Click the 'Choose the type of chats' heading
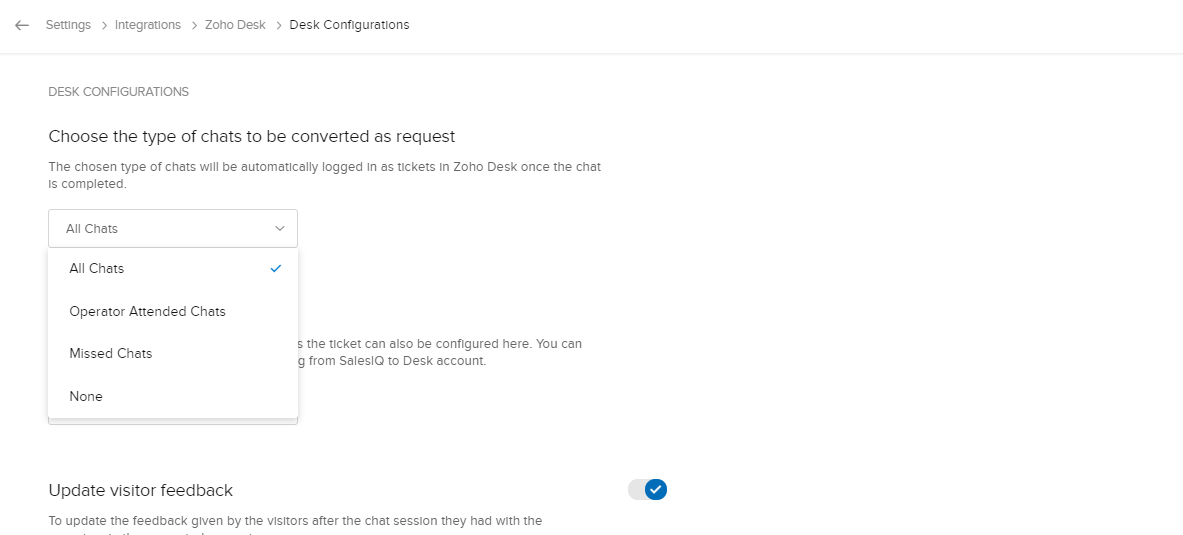 [252, 136]
